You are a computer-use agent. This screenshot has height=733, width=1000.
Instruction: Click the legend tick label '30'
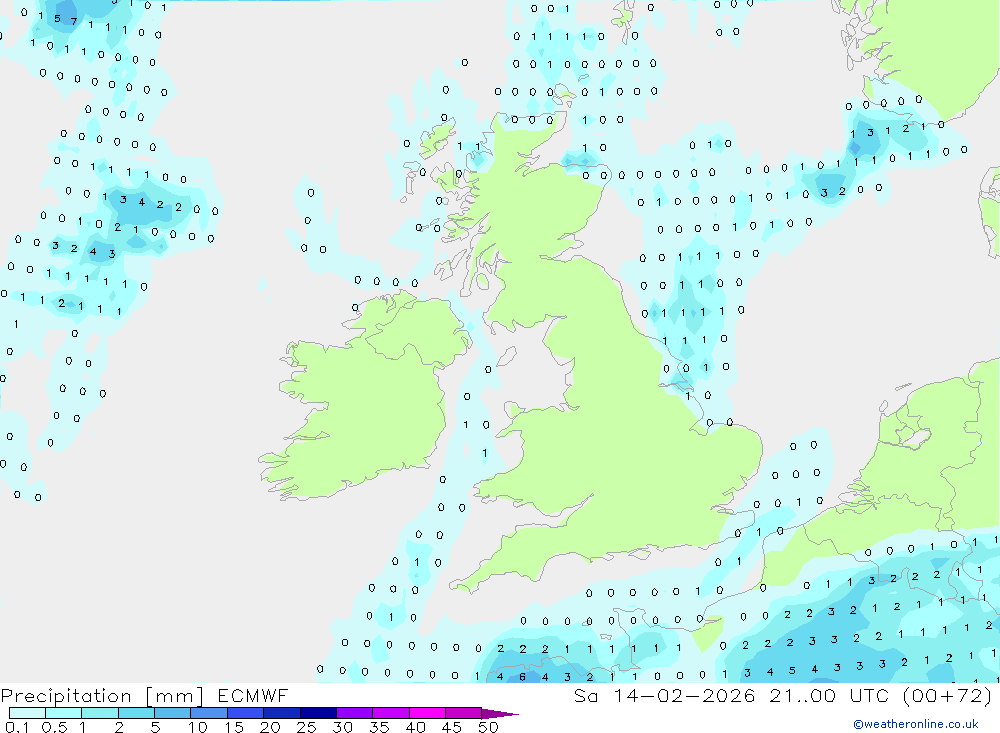(342, 727)
